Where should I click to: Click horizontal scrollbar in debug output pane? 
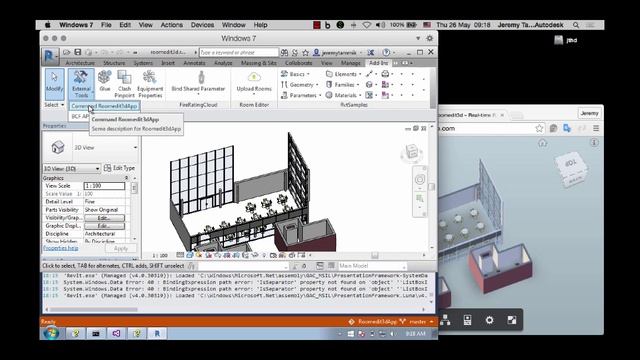[x=93, y=309]
